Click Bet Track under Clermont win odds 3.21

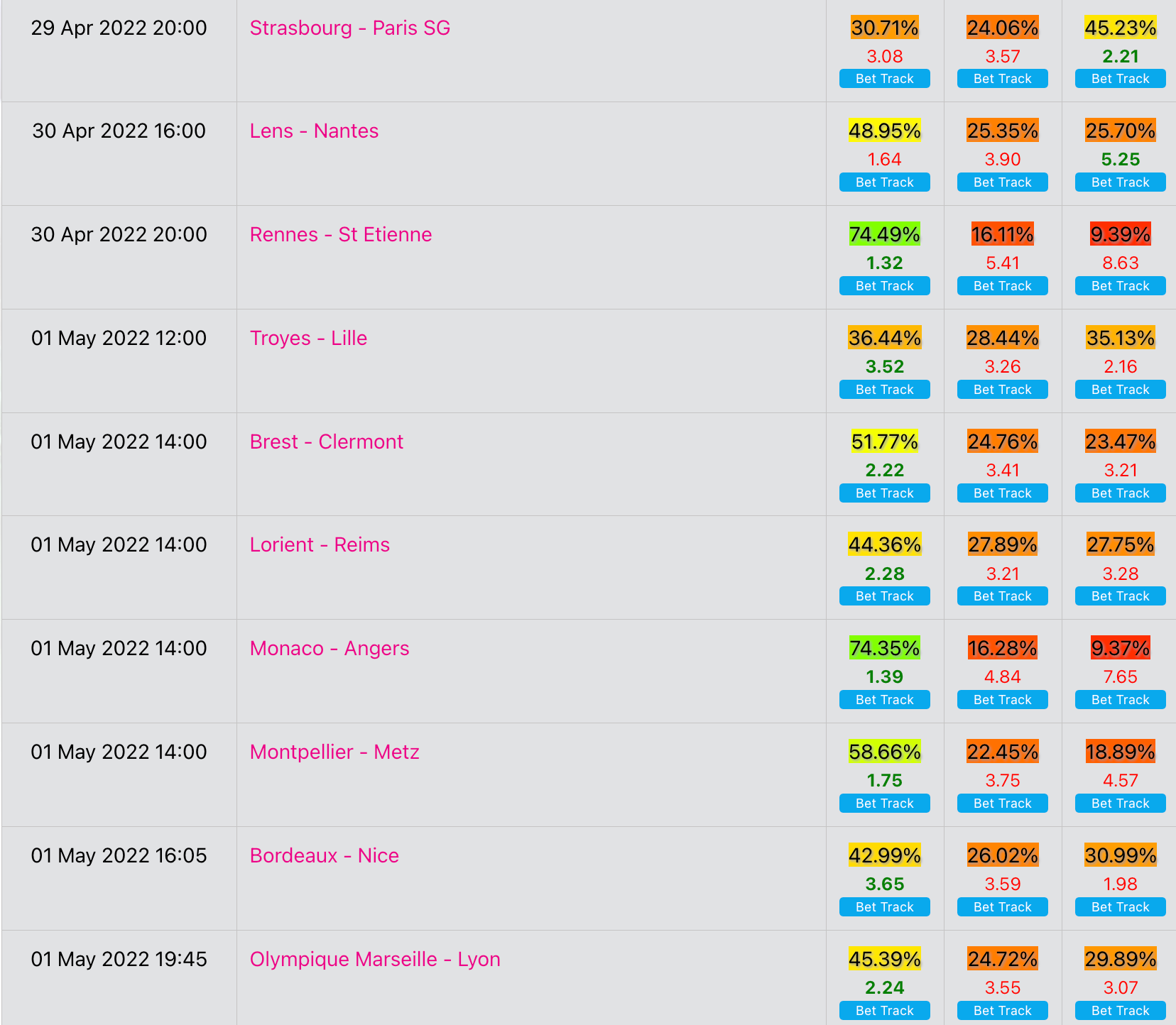(x=1121, y=493)
